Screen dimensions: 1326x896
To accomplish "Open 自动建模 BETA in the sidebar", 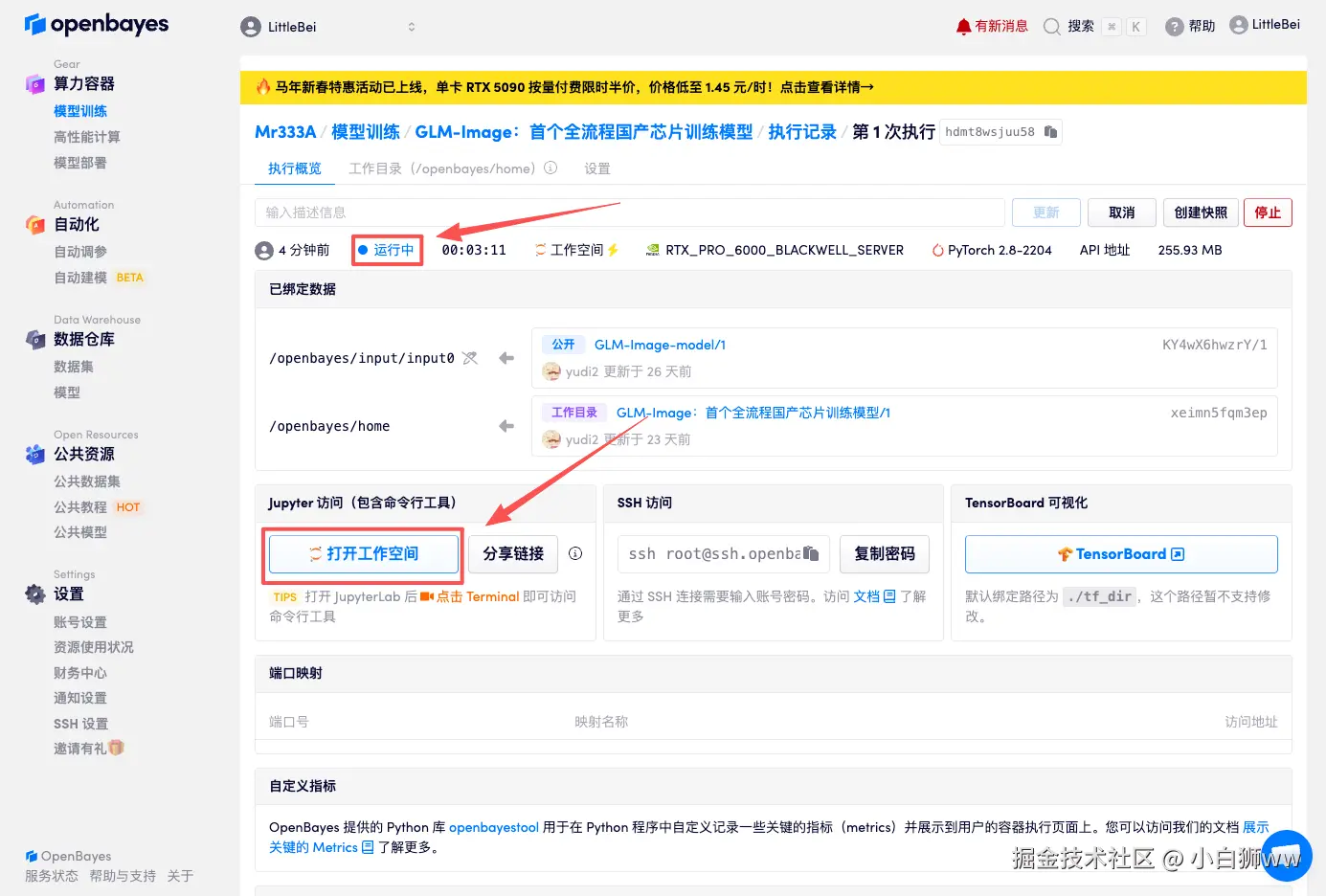I will pos(99,278).
